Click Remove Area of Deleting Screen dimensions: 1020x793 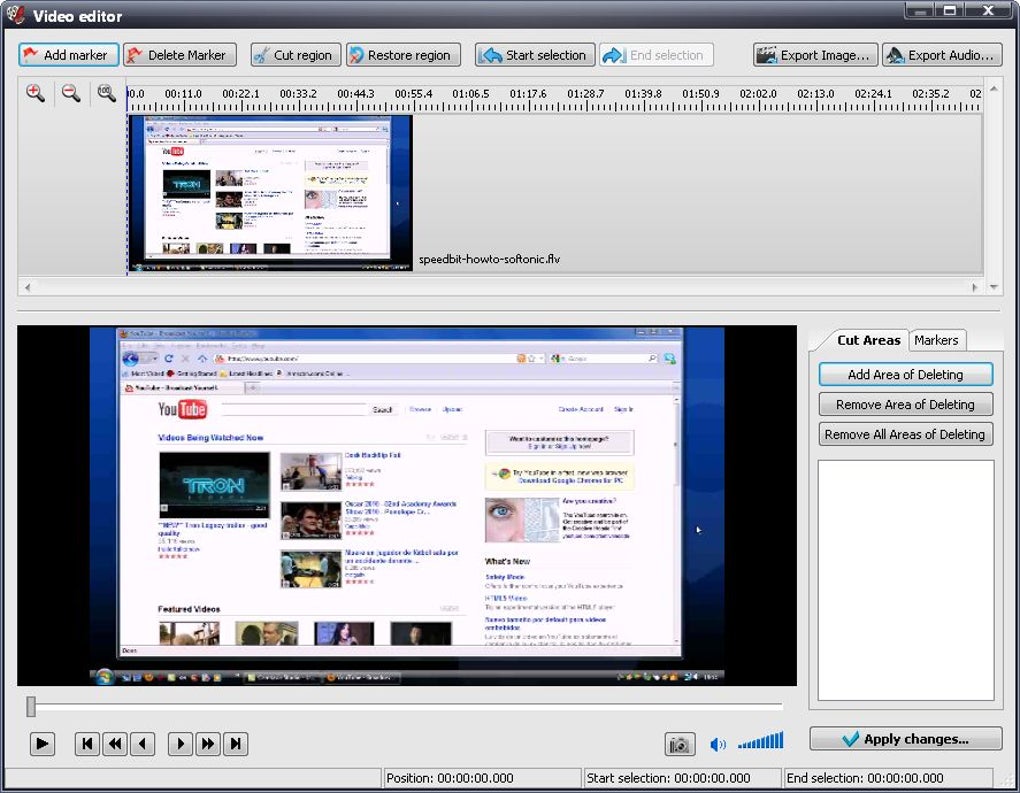click(x=906, y=405)
